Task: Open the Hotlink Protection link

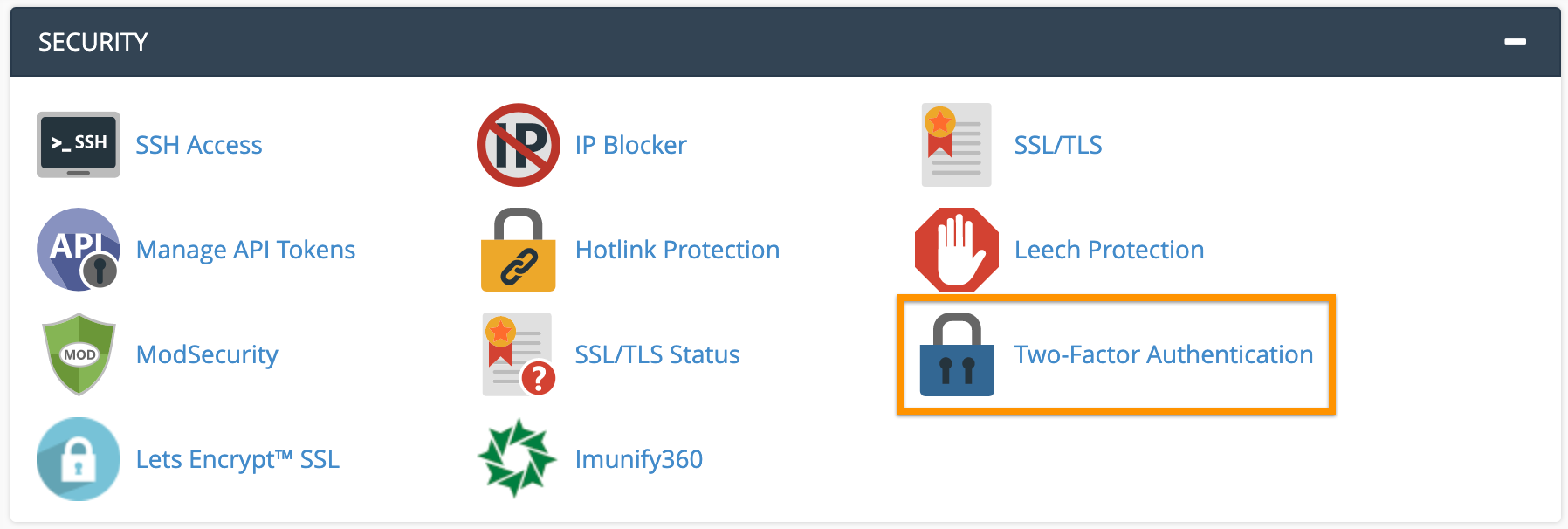Action: click(677, 250)
